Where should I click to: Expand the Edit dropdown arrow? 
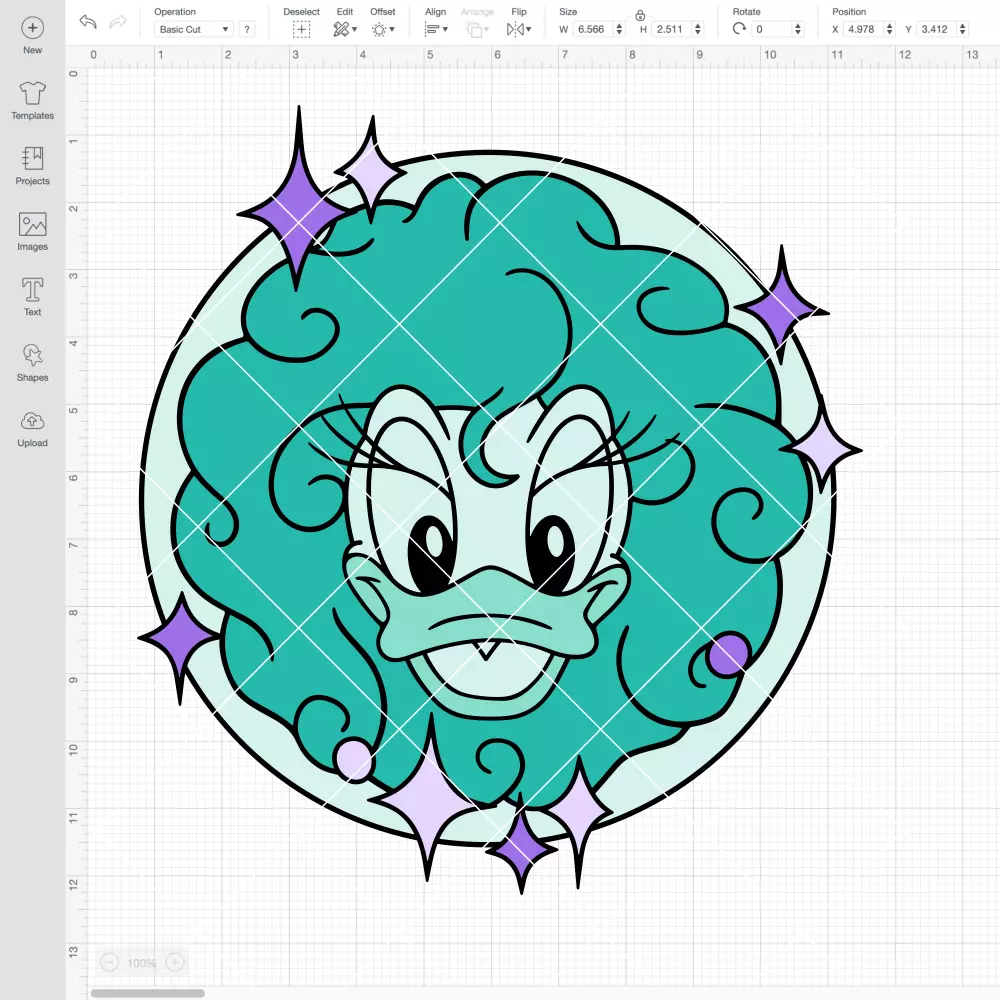(355, 29)
